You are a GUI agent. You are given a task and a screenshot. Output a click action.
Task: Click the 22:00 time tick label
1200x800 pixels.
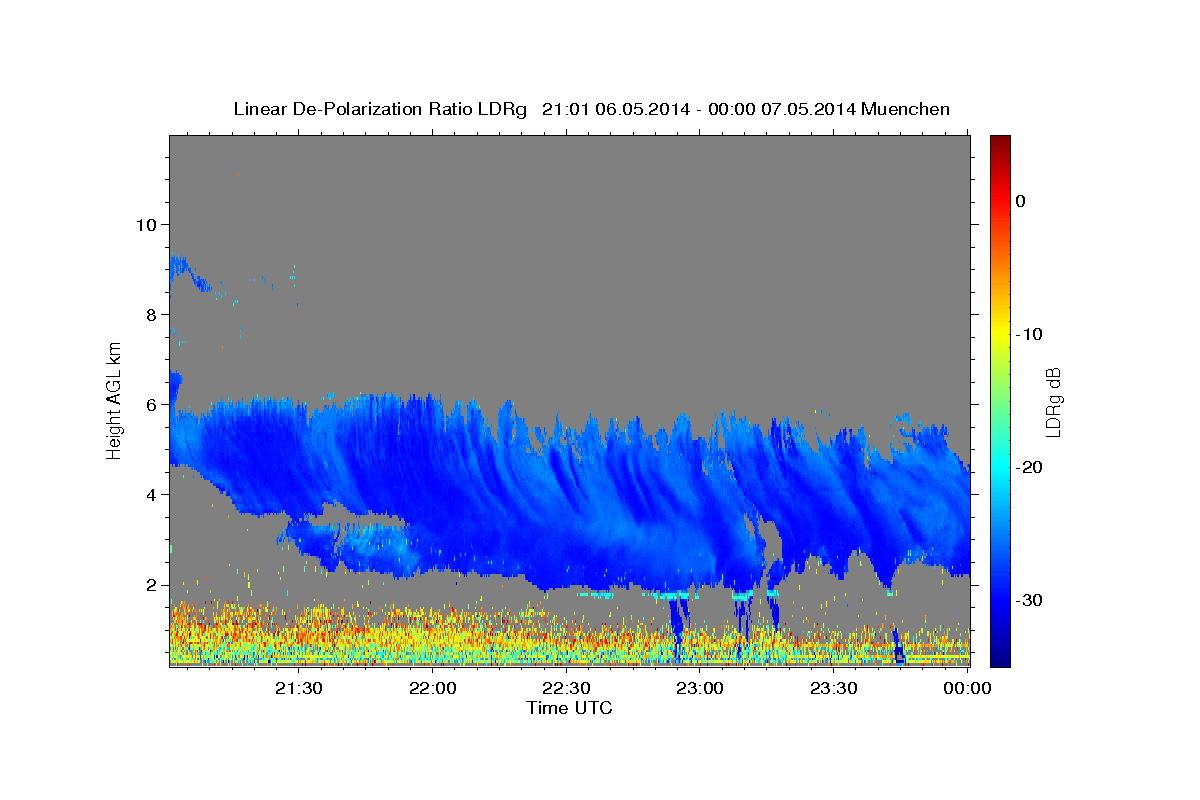(433, 688)
